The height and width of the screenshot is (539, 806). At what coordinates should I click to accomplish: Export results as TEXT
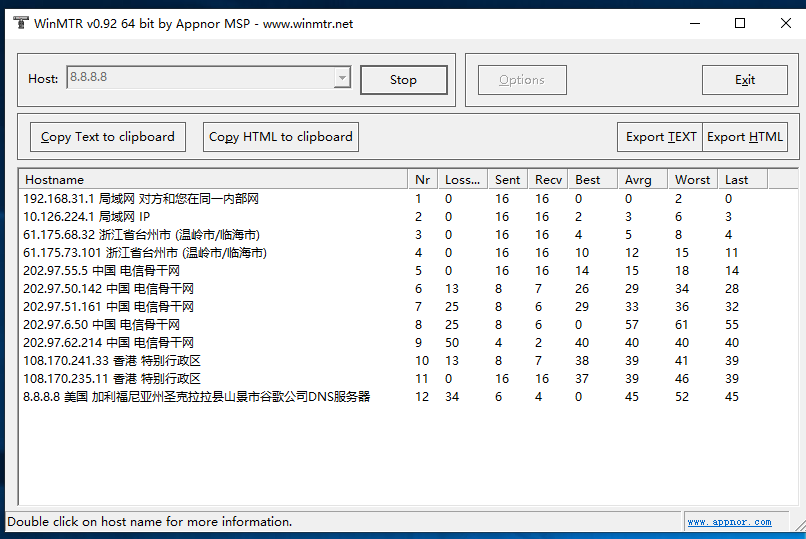coord(660,137)
